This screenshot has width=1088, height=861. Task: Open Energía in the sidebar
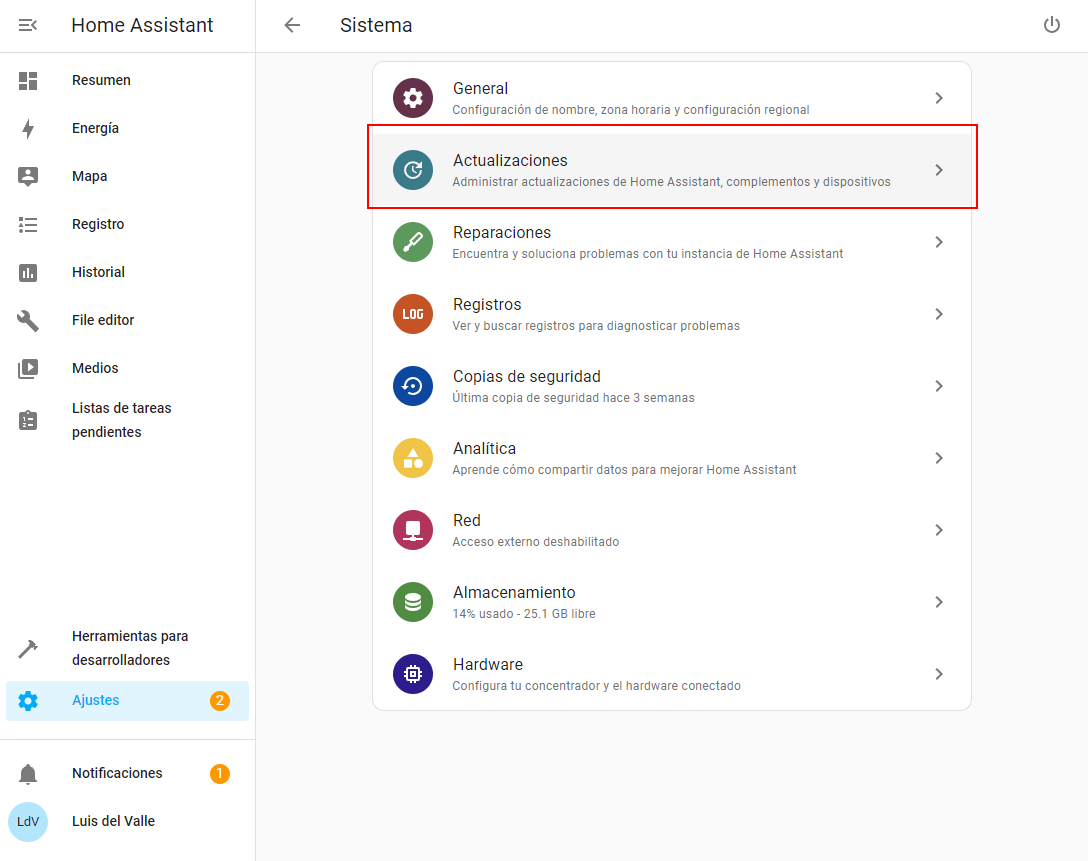[x=95, y=128]
